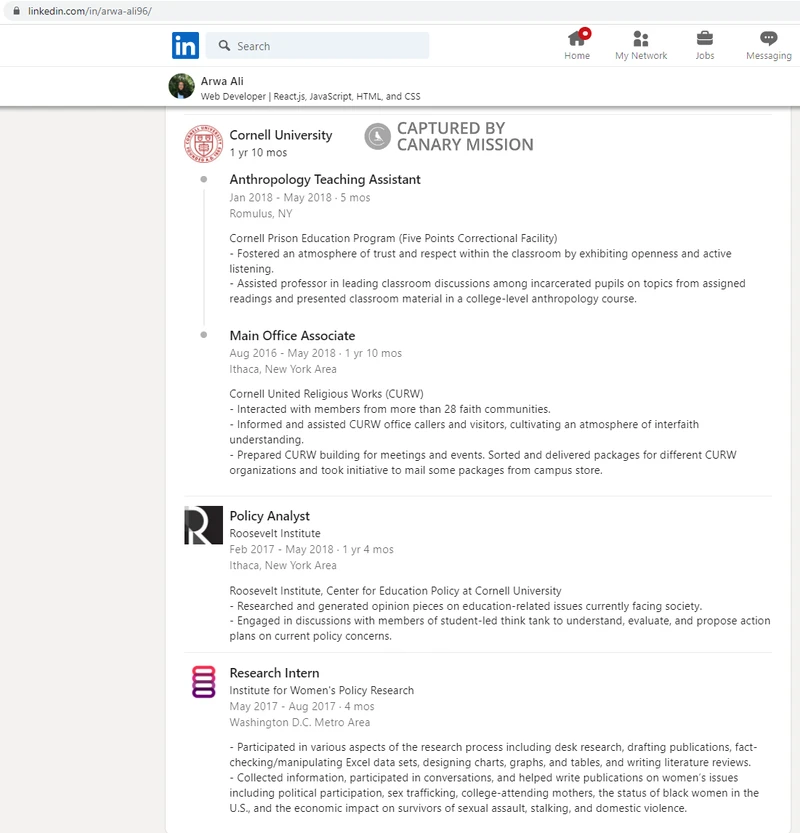The width and height of the screenshot is (800, 833).
Task: Click Roosevelt Institute company name
Action: coord(275,533)
